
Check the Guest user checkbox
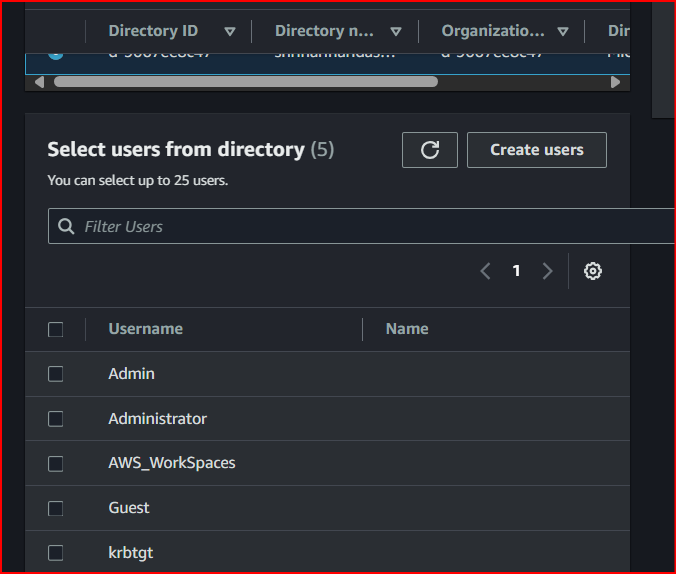click(x=56, y=508)
